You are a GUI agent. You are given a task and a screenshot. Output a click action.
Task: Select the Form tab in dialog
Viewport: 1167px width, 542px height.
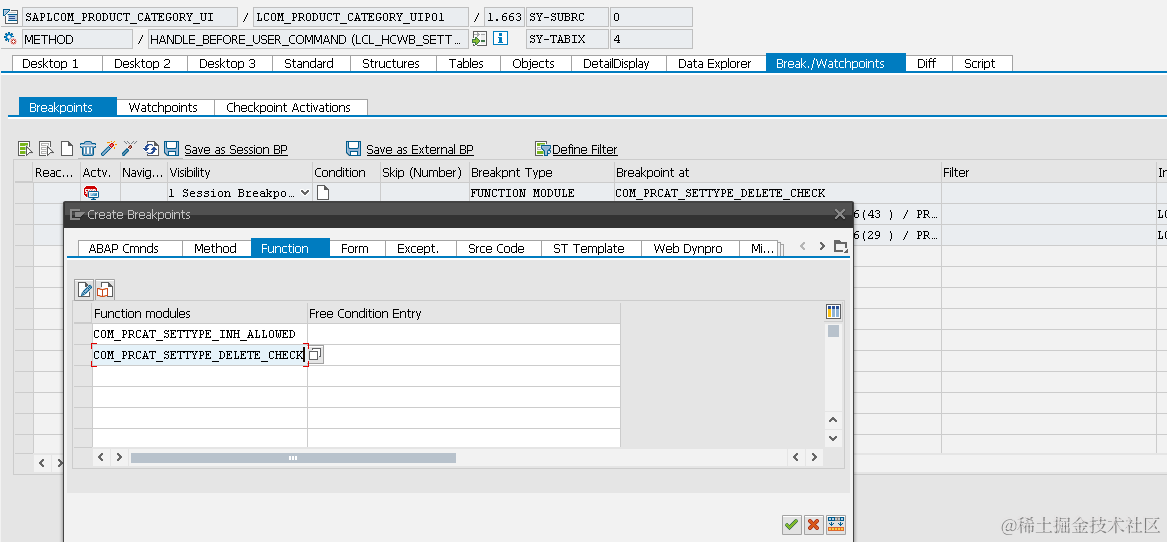click(x=354, y=249)
